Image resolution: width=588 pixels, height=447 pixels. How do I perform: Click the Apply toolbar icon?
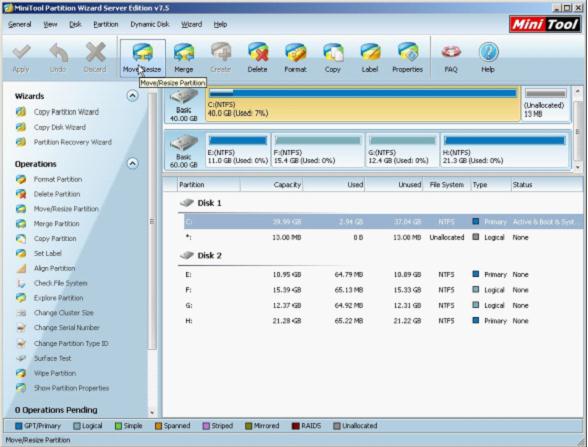click(21, 58)
